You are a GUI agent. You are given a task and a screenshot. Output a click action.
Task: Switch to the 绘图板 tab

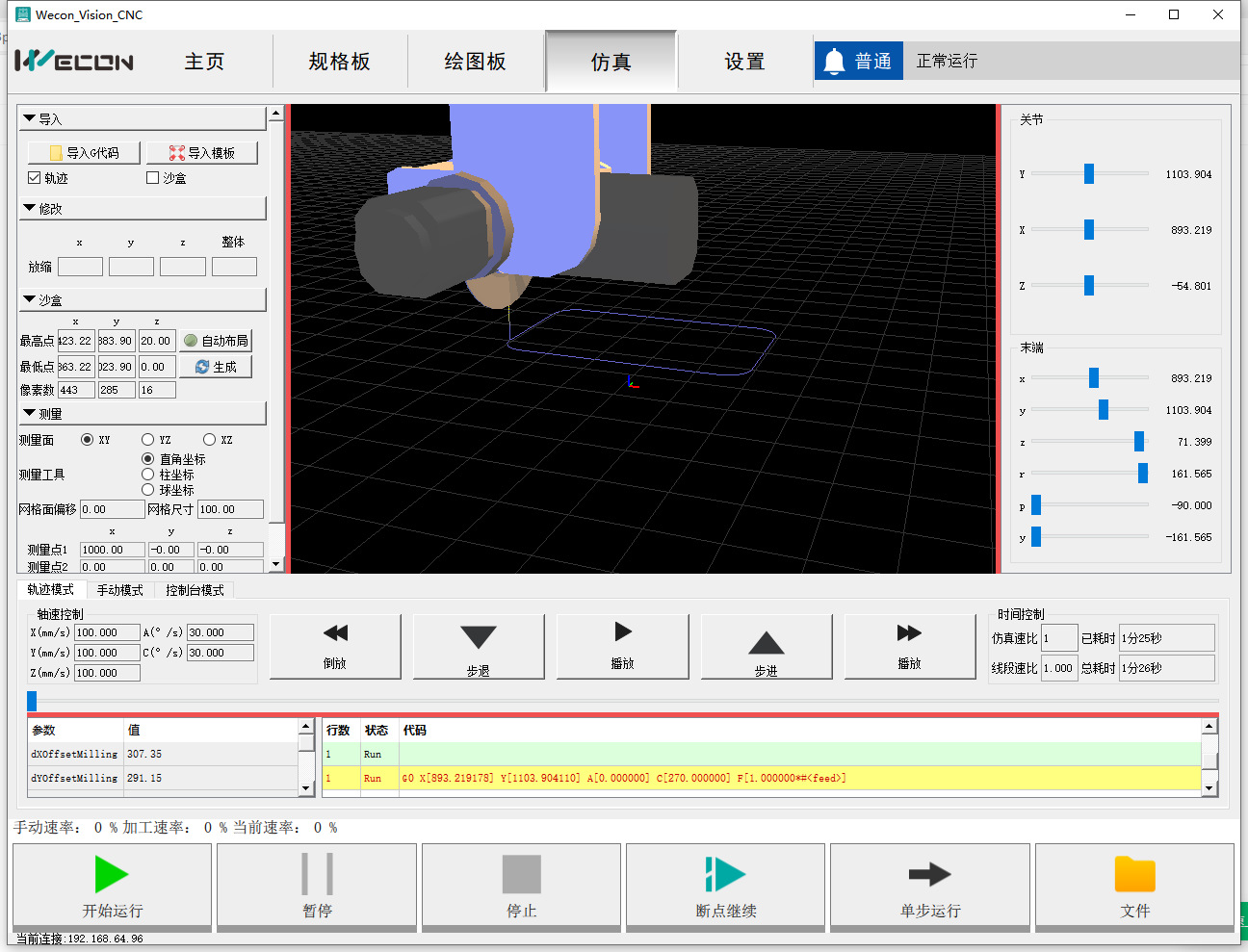pos(475,62)
